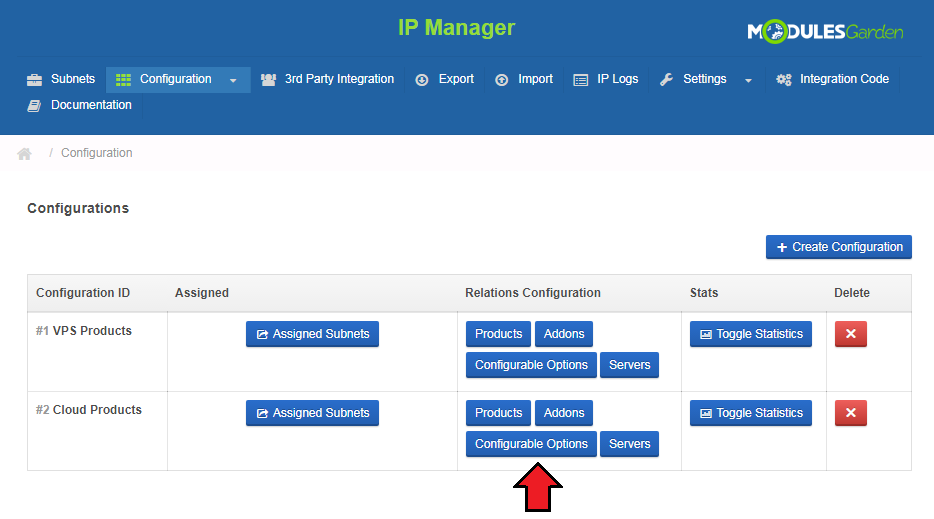Click the Settings wrench icon
The width and height of the screenshot is (934, 519).
(667, 80)
